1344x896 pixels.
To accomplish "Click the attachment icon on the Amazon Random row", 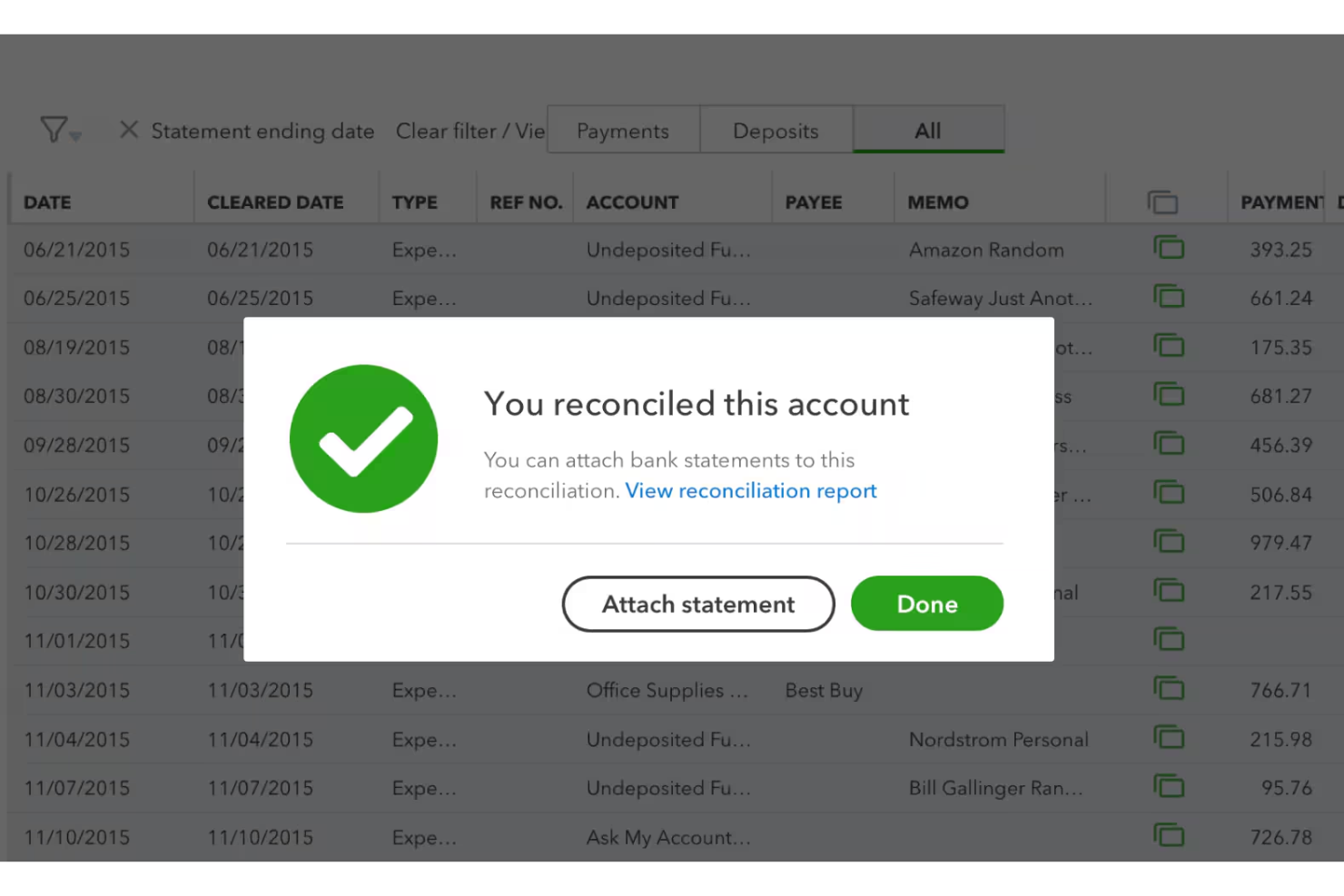I will [x=1170, y=247].
